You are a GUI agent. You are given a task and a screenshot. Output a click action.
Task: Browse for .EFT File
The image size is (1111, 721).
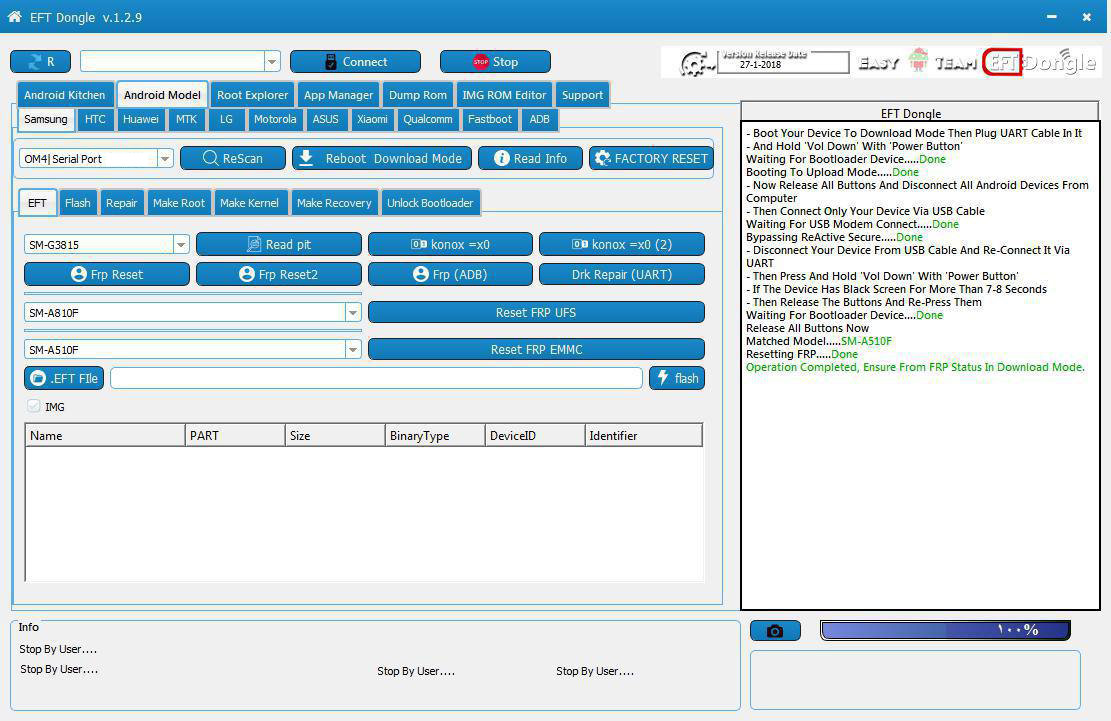pyautogui.click(x=64, y=378)
